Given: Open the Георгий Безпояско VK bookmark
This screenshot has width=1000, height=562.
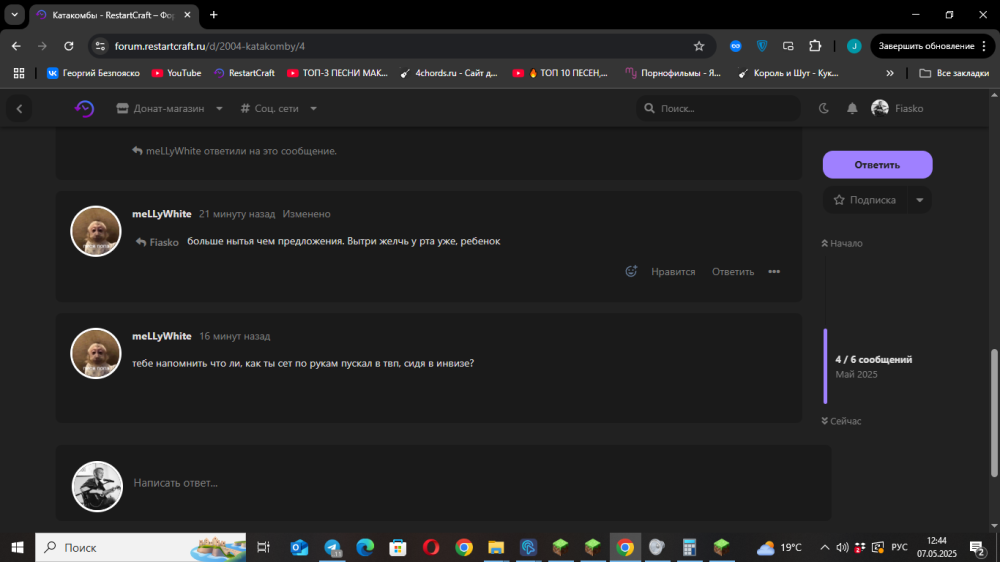Looking at the screenshot, I should pos(93,73).
